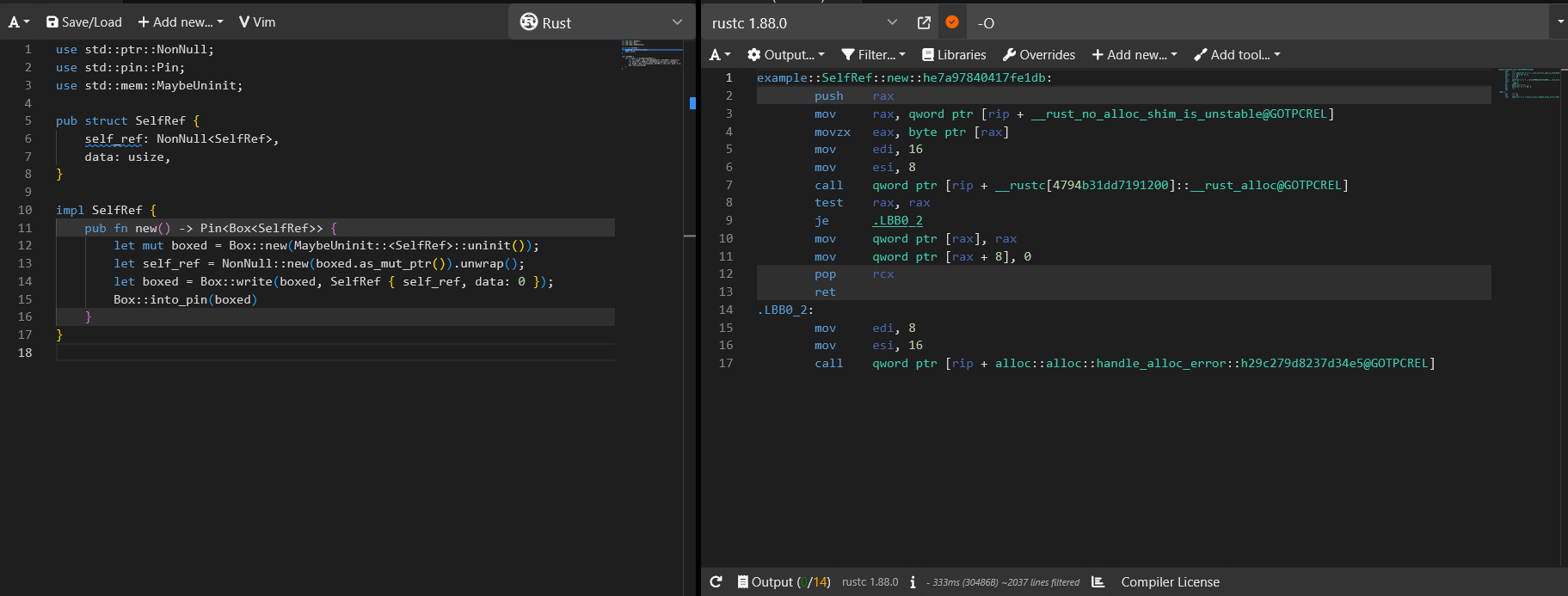Screen dimensions: 1568x596
Task: Open compiler pane Add new... menu
Action: point(1134,55)
